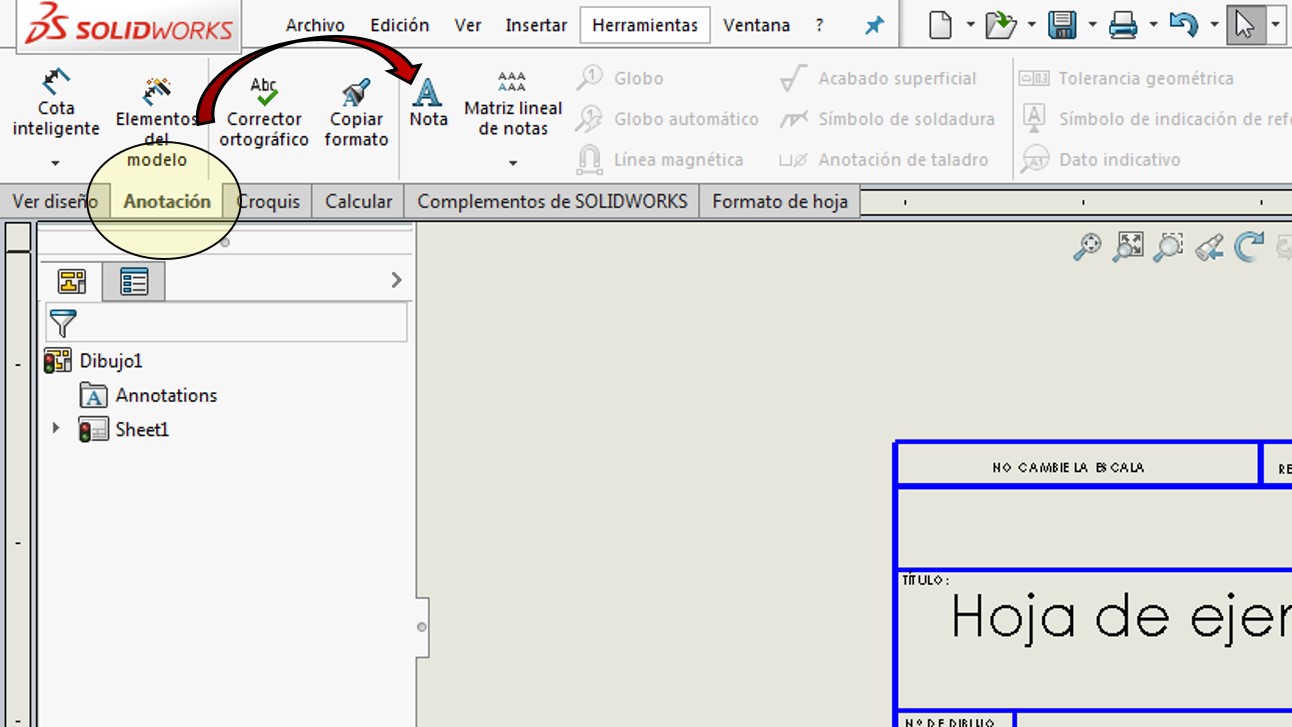The image size is (1292, 727).
Task: Open the Archivo menu
Action: pos(315,25)
